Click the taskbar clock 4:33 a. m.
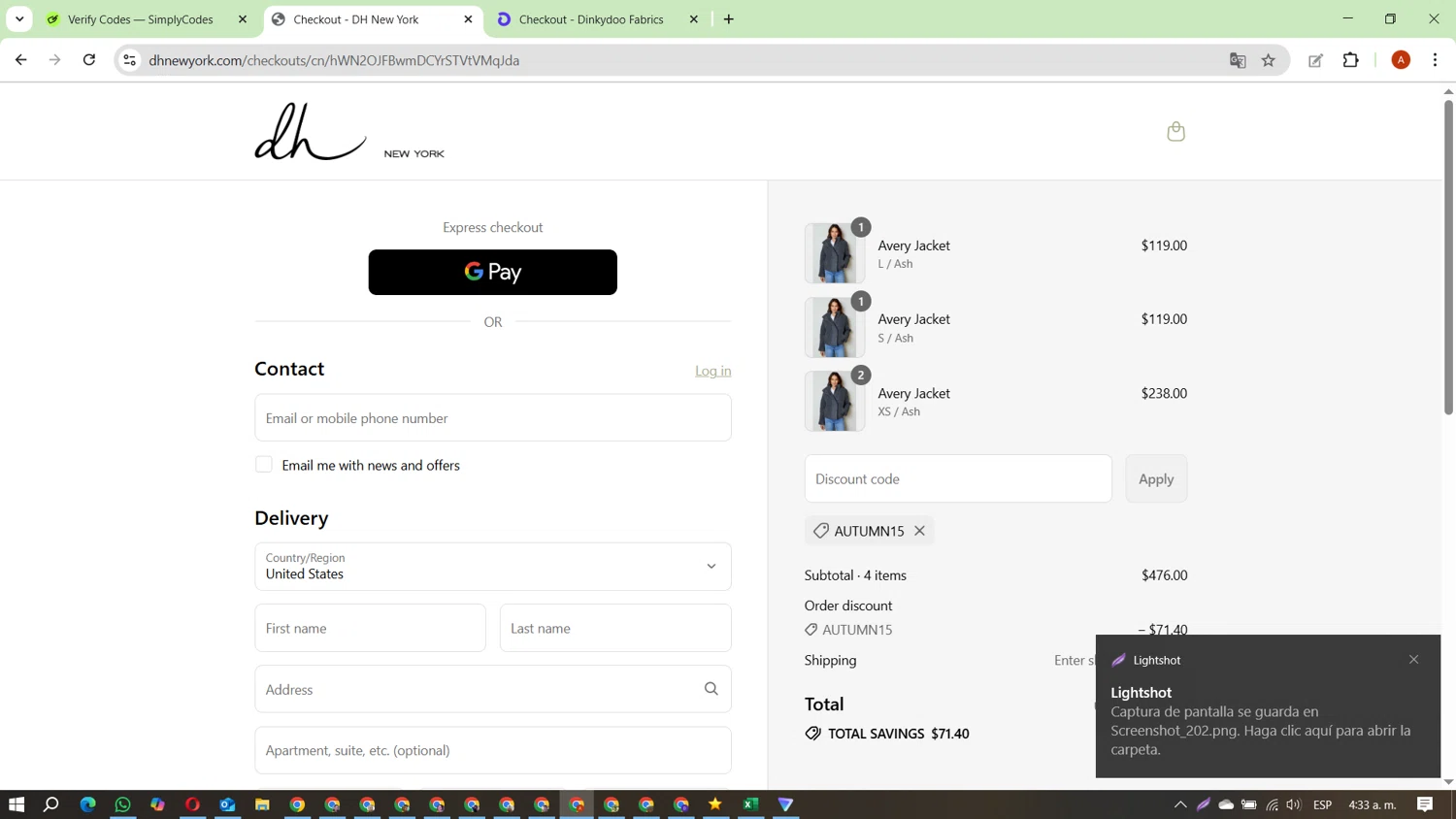This screenshot has height=819, width=1456. (1373, 804)
